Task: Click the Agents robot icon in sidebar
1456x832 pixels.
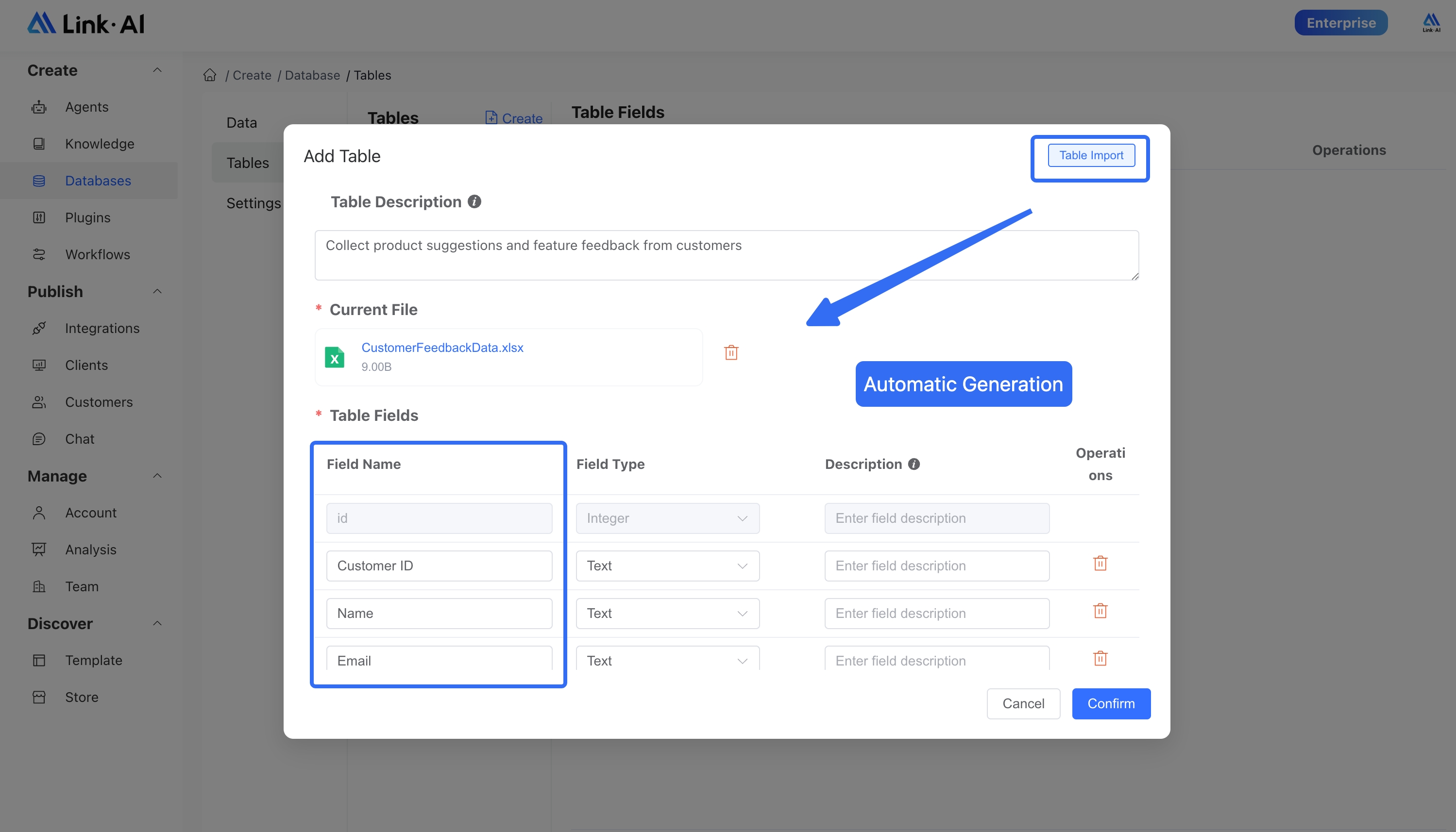Action: click(x=39, y=107)
